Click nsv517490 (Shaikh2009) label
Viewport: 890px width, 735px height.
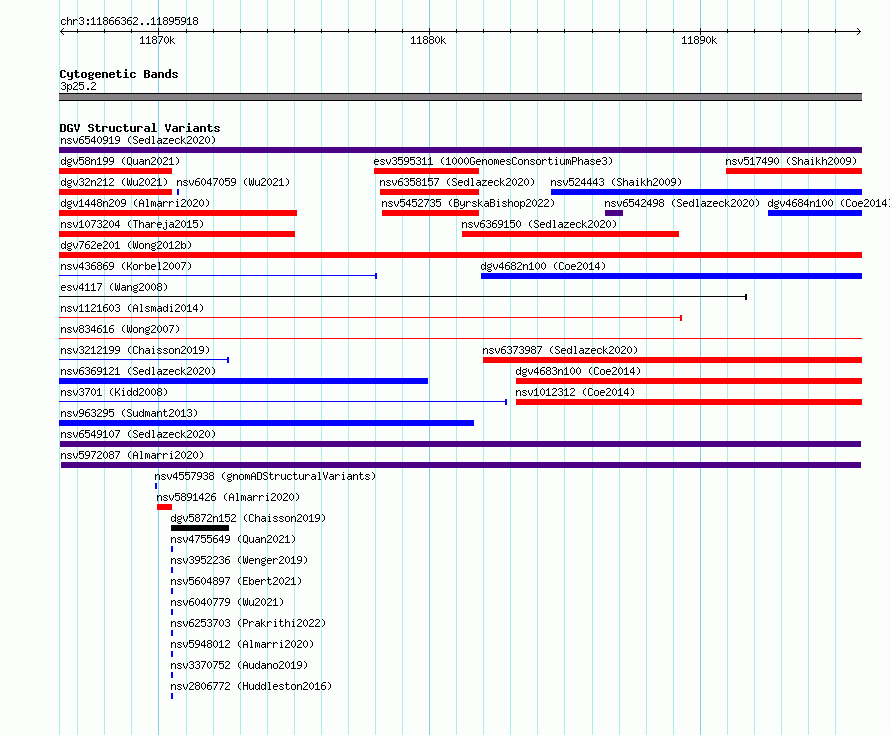point(791,161)
